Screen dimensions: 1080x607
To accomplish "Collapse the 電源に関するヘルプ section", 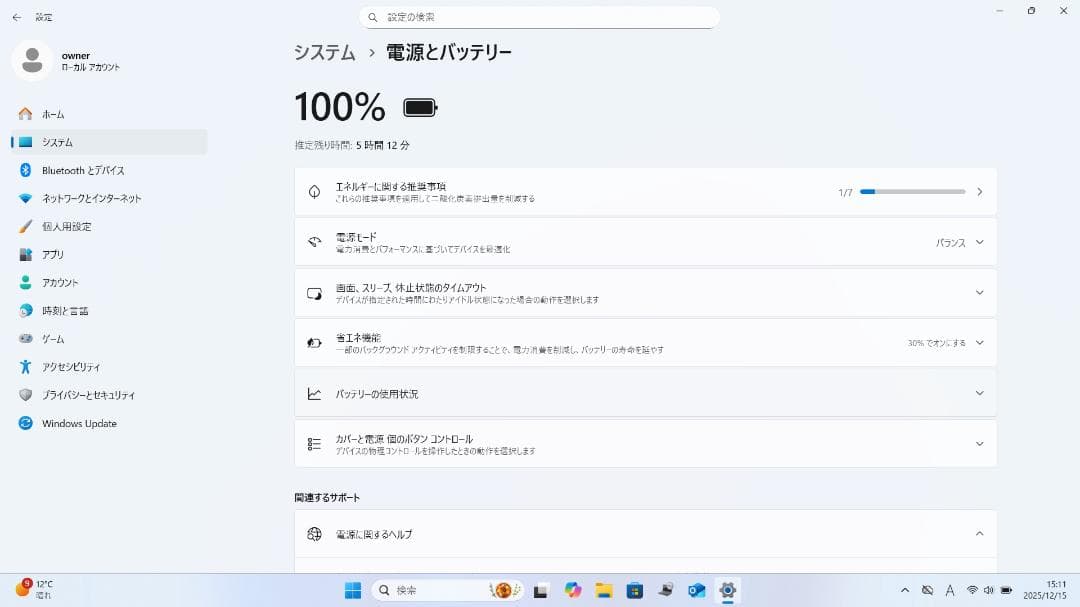I will (980, 534).
